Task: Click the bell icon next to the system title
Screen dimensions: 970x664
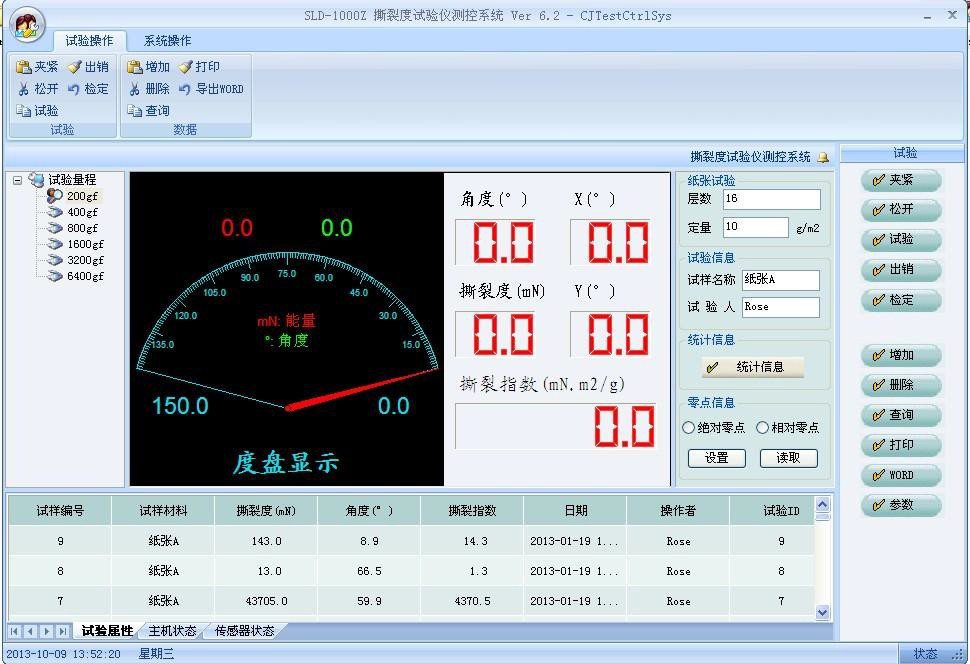Action: pyautogui.click(x=821, y=158)
